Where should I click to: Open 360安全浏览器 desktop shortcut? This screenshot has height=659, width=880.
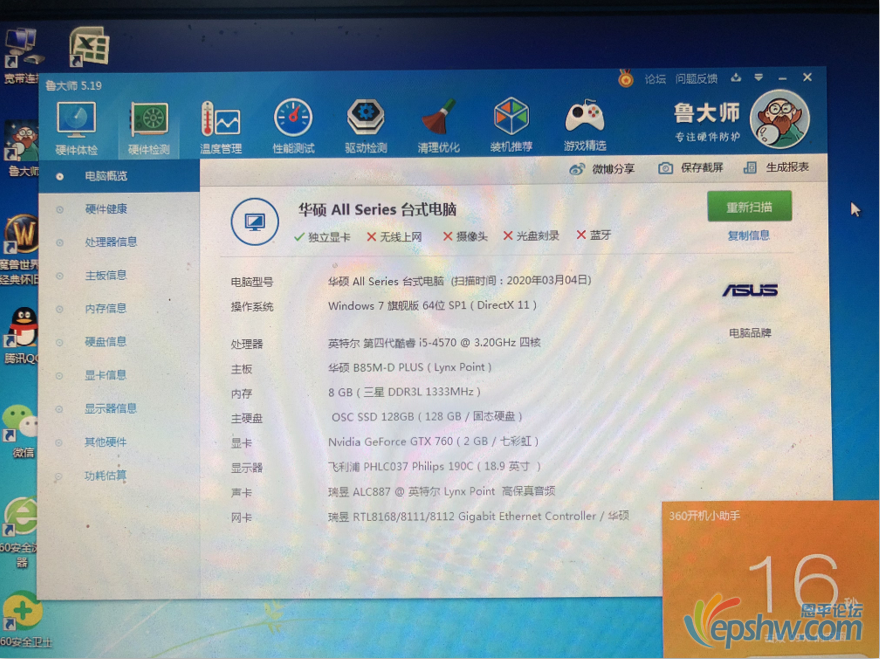click(x=19, y=531)
